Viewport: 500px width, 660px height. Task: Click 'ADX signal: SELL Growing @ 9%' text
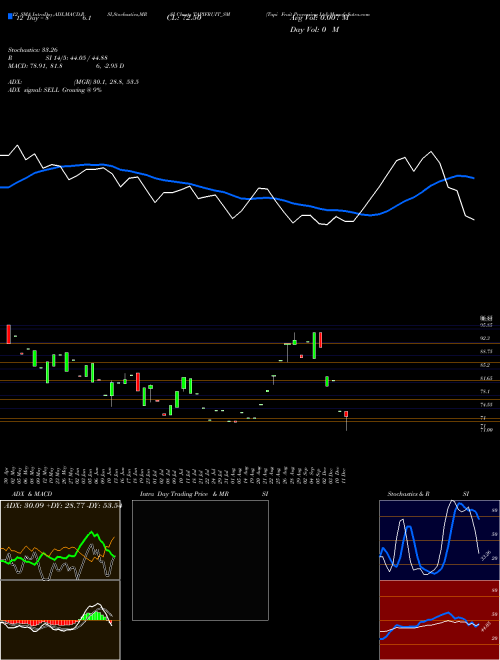pyautogui.click(x=55, y=90)
